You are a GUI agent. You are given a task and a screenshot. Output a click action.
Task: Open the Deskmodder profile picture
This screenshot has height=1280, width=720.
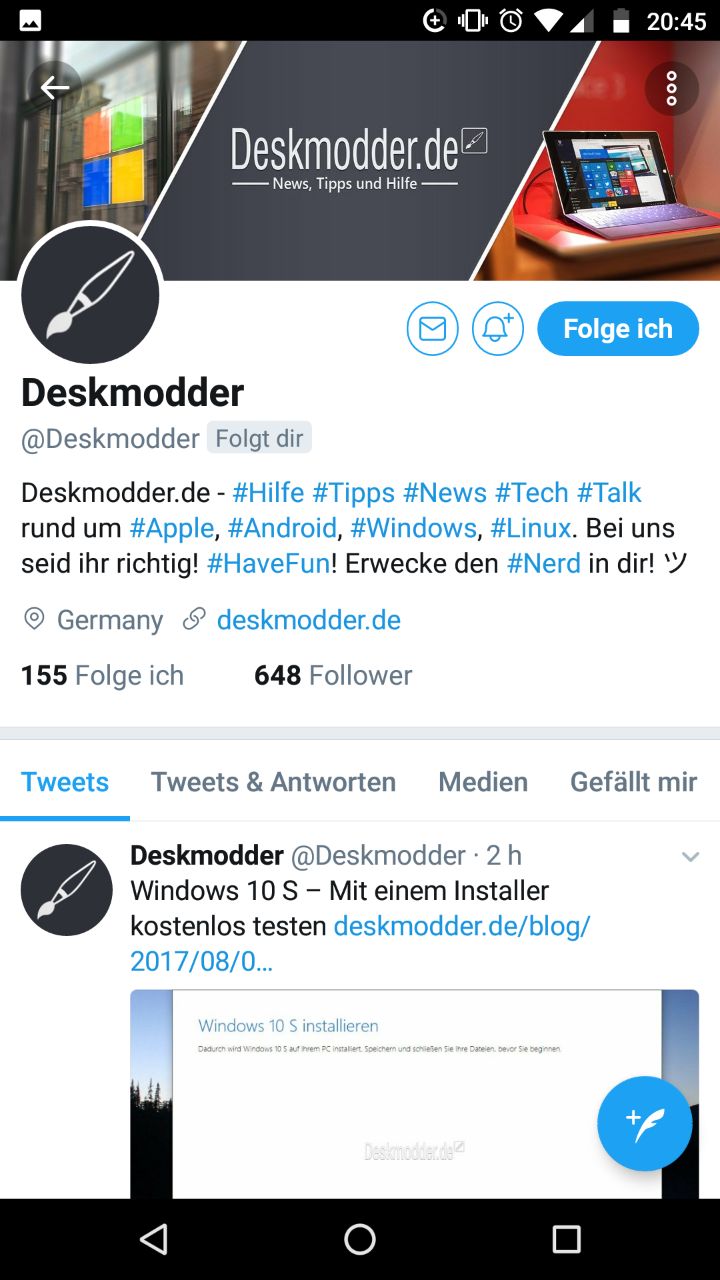[x=90, y=294]
